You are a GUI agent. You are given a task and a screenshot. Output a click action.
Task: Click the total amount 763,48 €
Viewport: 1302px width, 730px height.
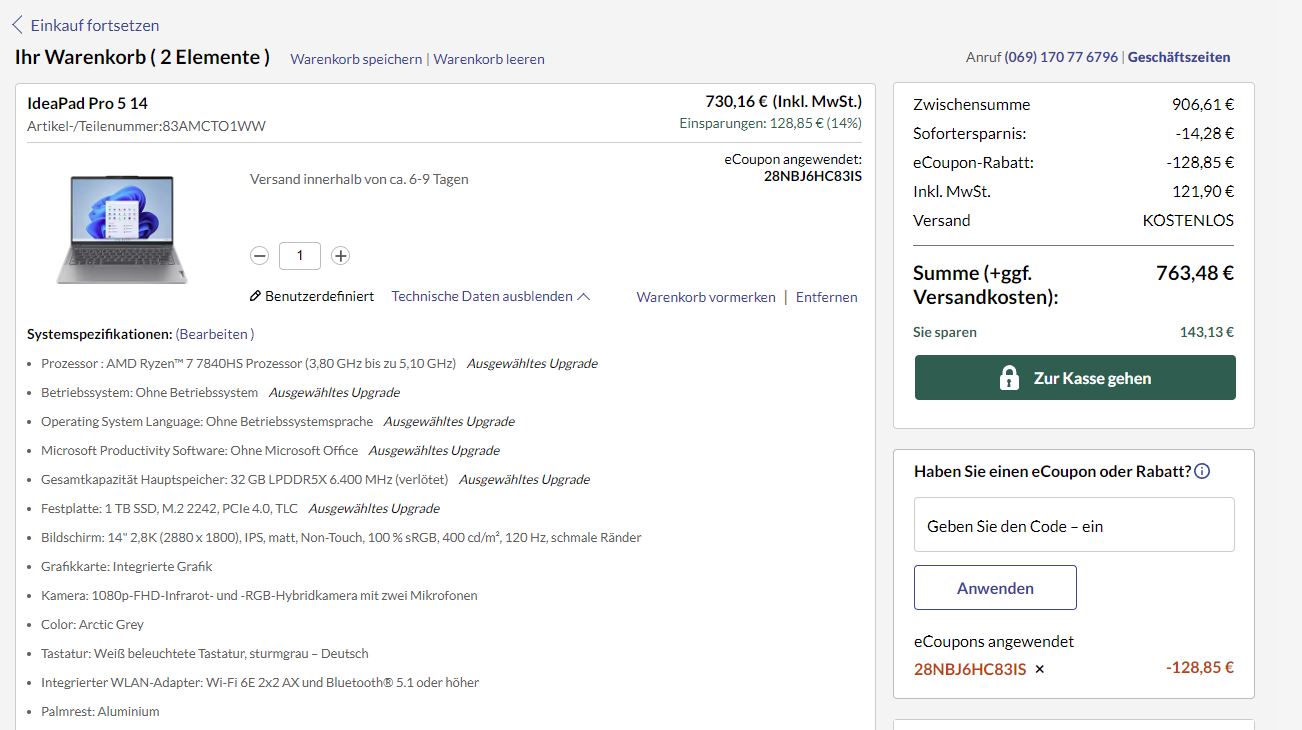click(x=1195, y=273)
